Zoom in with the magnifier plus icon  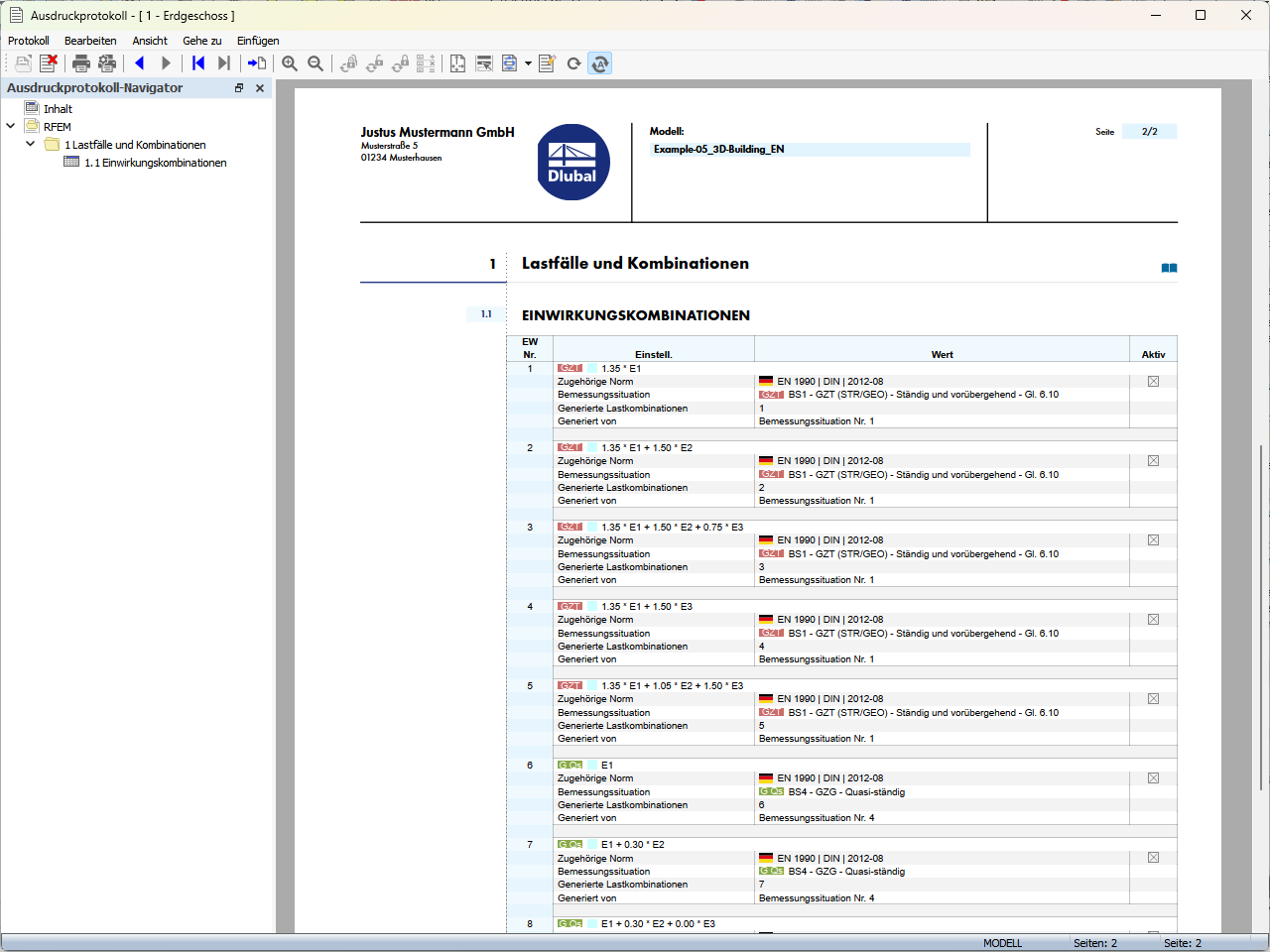(x=290, y=63)
